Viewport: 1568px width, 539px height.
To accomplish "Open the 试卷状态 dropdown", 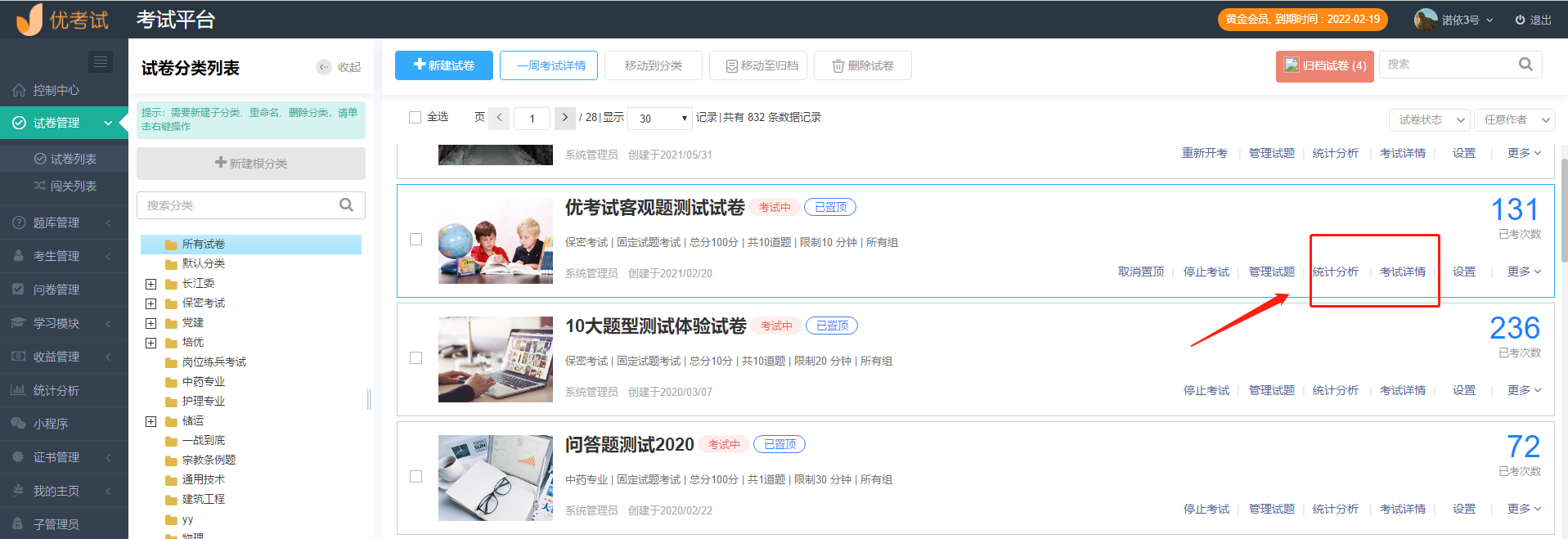I will click(x=1429, y=120).
